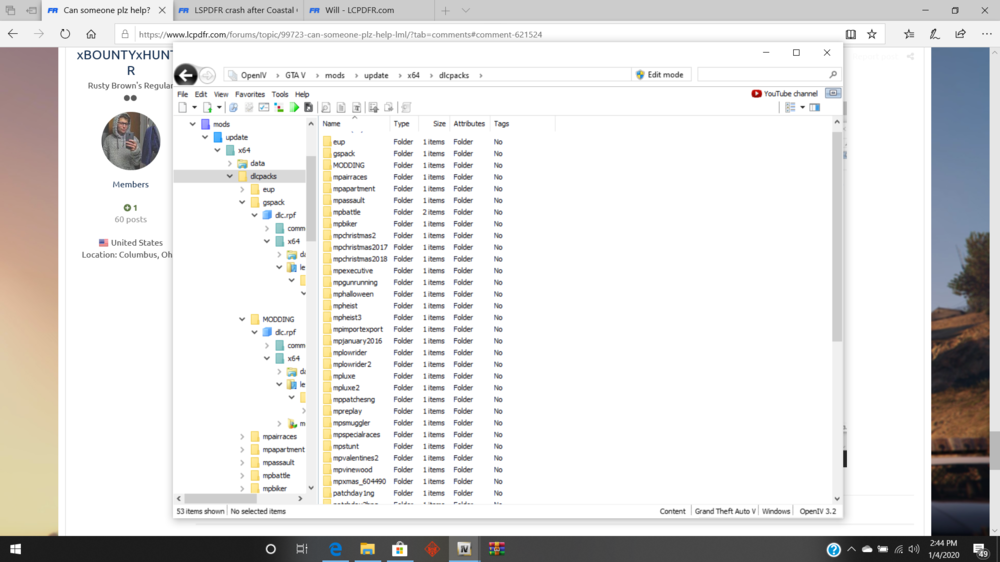This screenshot has width=1000, height=562.
Task: Open File Explorer from the taskbar
Action: [x=367, y=549]
